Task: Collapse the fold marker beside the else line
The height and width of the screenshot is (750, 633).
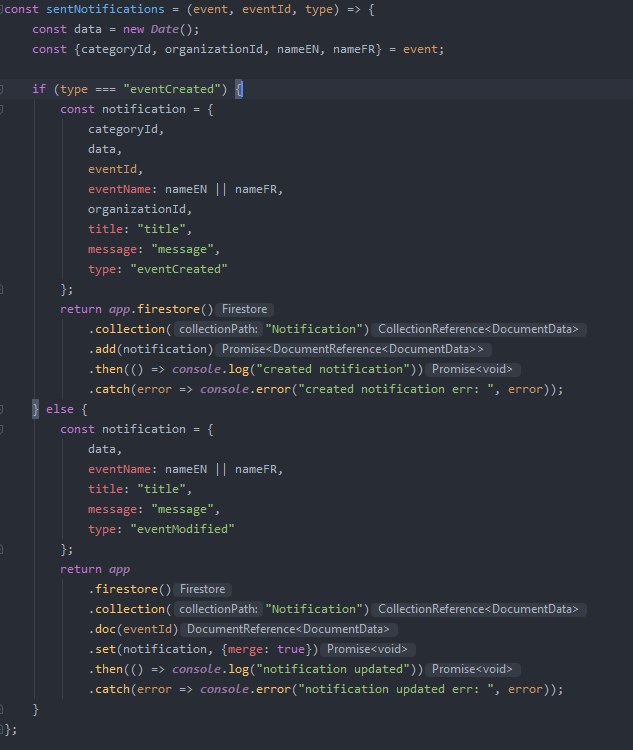Action: tap(2, 409)
